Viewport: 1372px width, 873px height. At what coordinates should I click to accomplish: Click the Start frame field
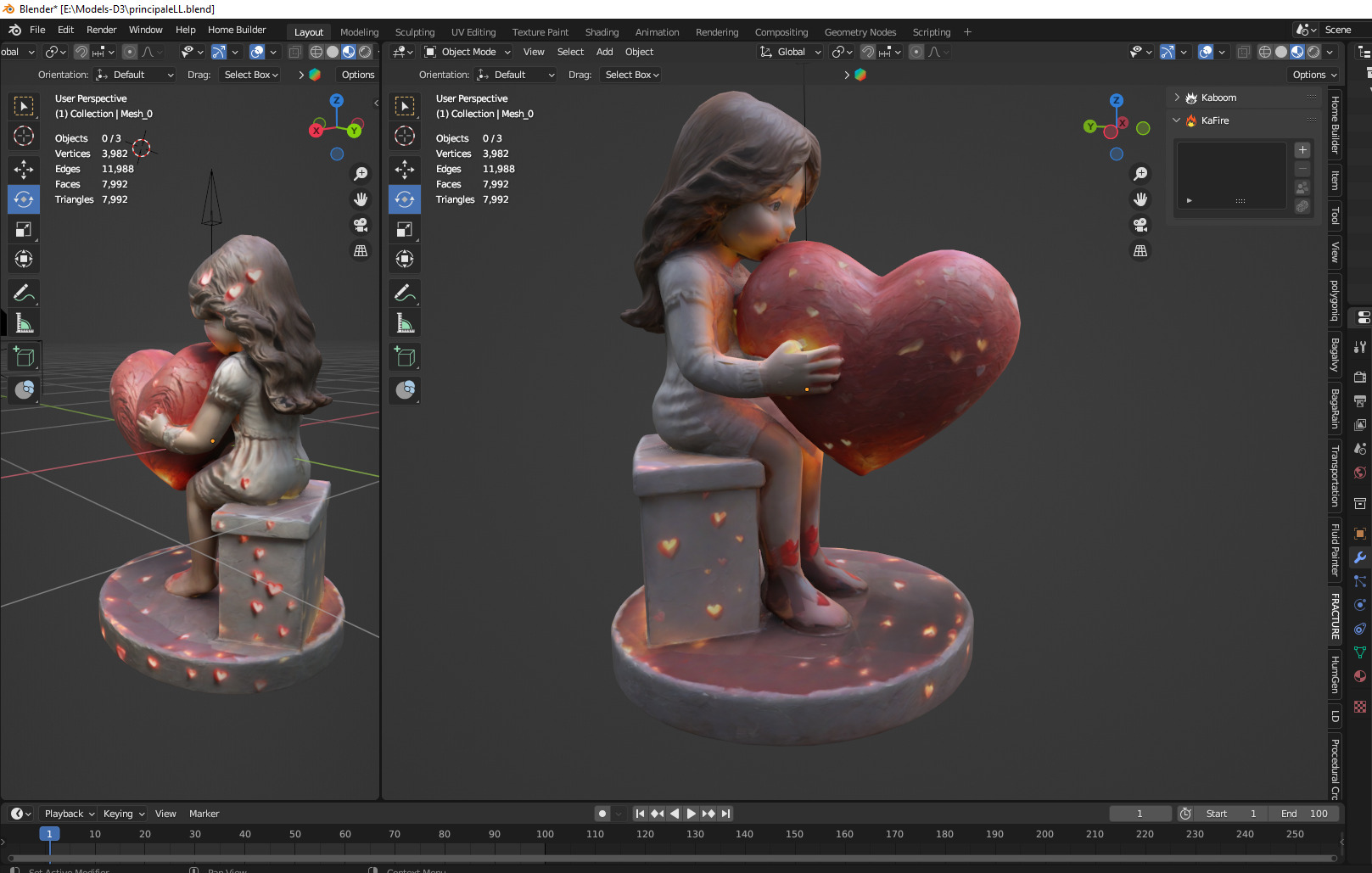click(x=1232, y=814)
